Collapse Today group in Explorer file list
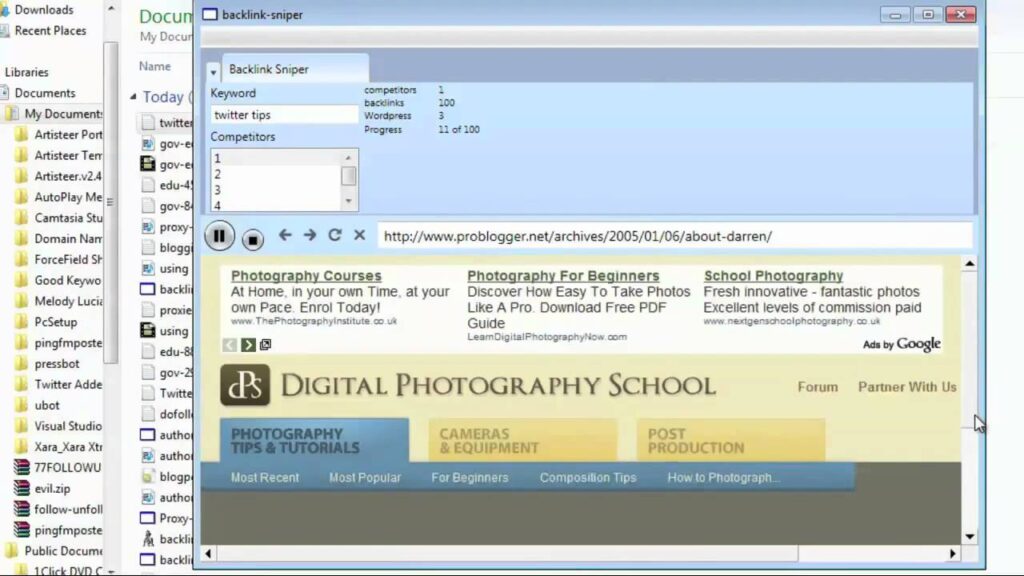The width and height of the screenshot is (1024, 576). coord(133,97)
